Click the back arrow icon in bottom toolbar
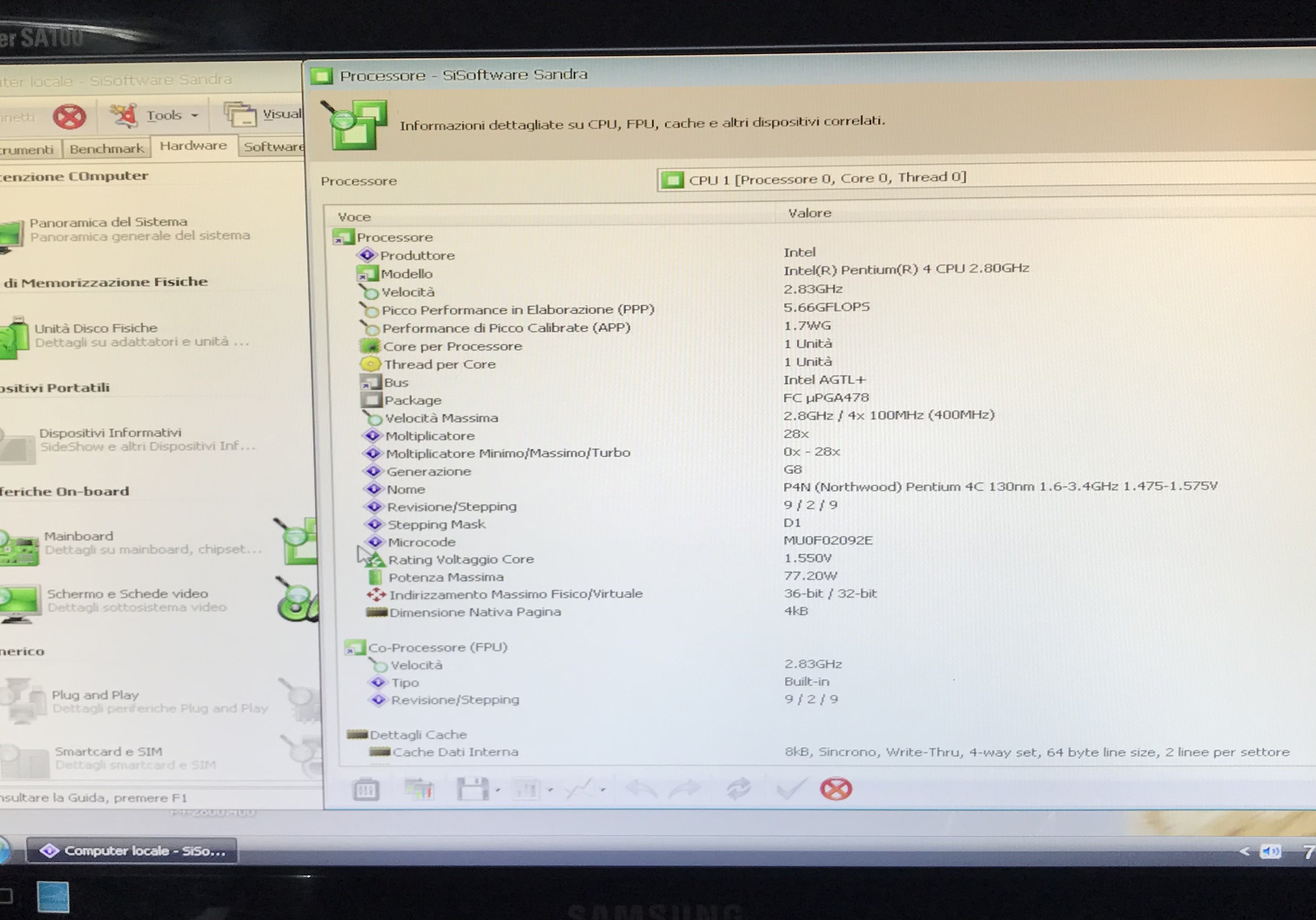This screenshot has width=1316, height=920. [x=641, y=790]
